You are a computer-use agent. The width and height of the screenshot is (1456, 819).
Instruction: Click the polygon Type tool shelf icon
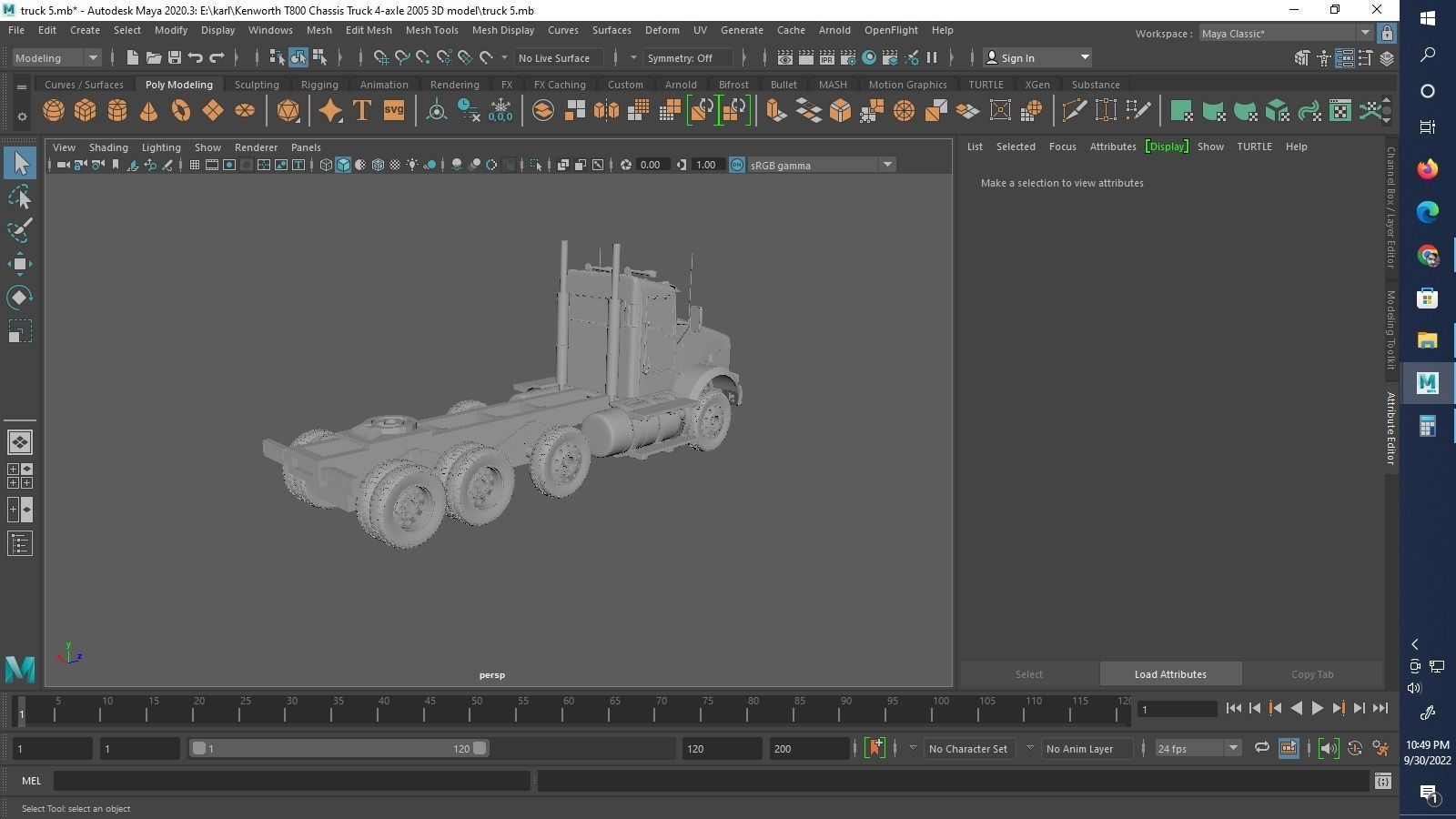click(361, 111)
